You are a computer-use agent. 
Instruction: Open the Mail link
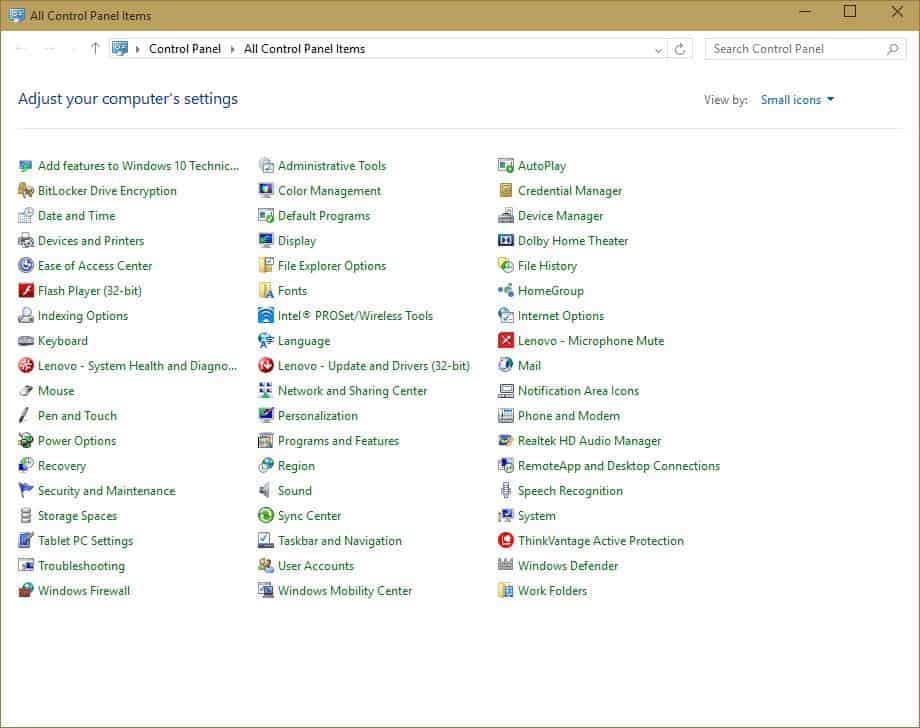[529, 366]
